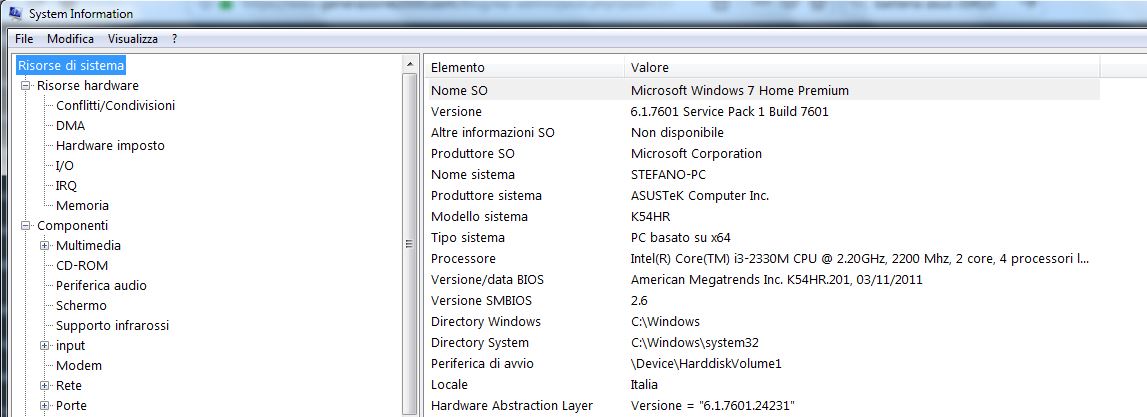Viewport: 1147px width, 417px height.
Task: Click the American Megatrends BIOS value
Action: (x=776, y=280)
